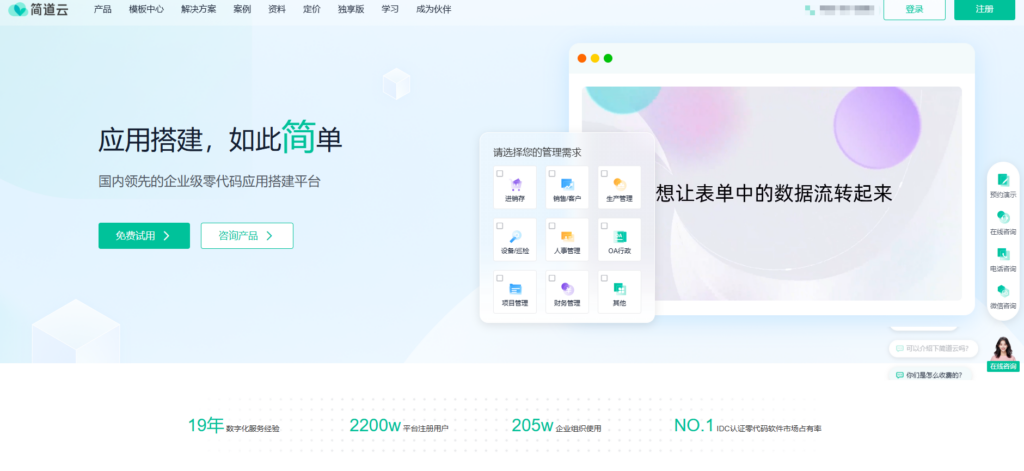Screen dimensions: 1024x471
Task: Click the 进销存 shopping cart icon
Action: [515, 184]
